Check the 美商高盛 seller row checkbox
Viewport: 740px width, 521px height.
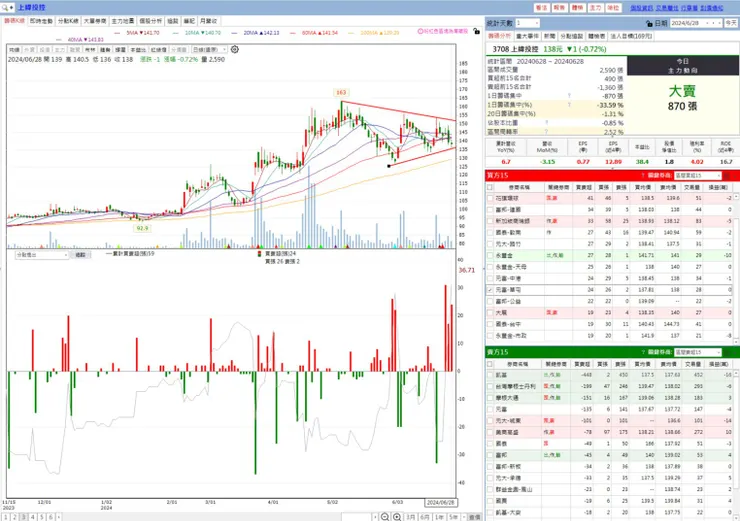click(490, 432)
